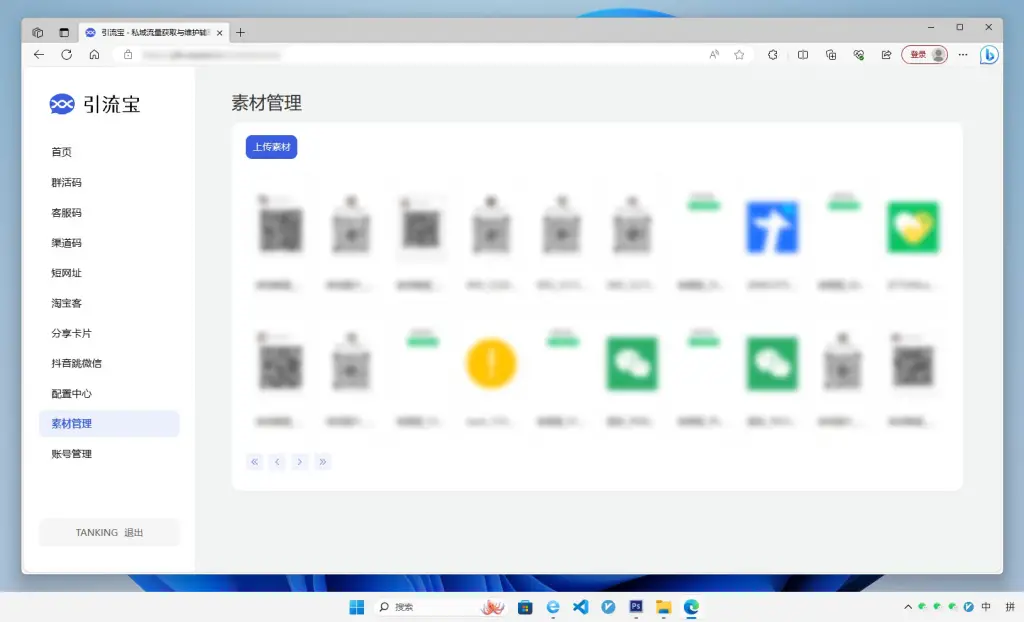Add page to favorites with star icon
1024x622 pixels.
click(x=739, y=55)
